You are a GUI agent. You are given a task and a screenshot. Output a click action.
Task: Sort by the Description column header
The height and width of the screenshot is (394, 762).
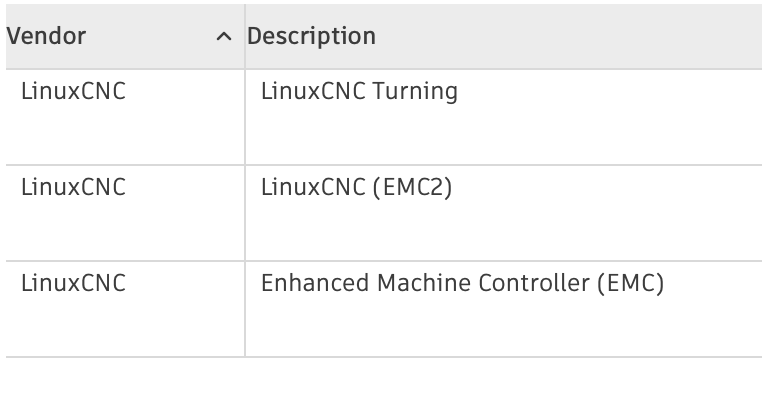(x=503, y=36)
